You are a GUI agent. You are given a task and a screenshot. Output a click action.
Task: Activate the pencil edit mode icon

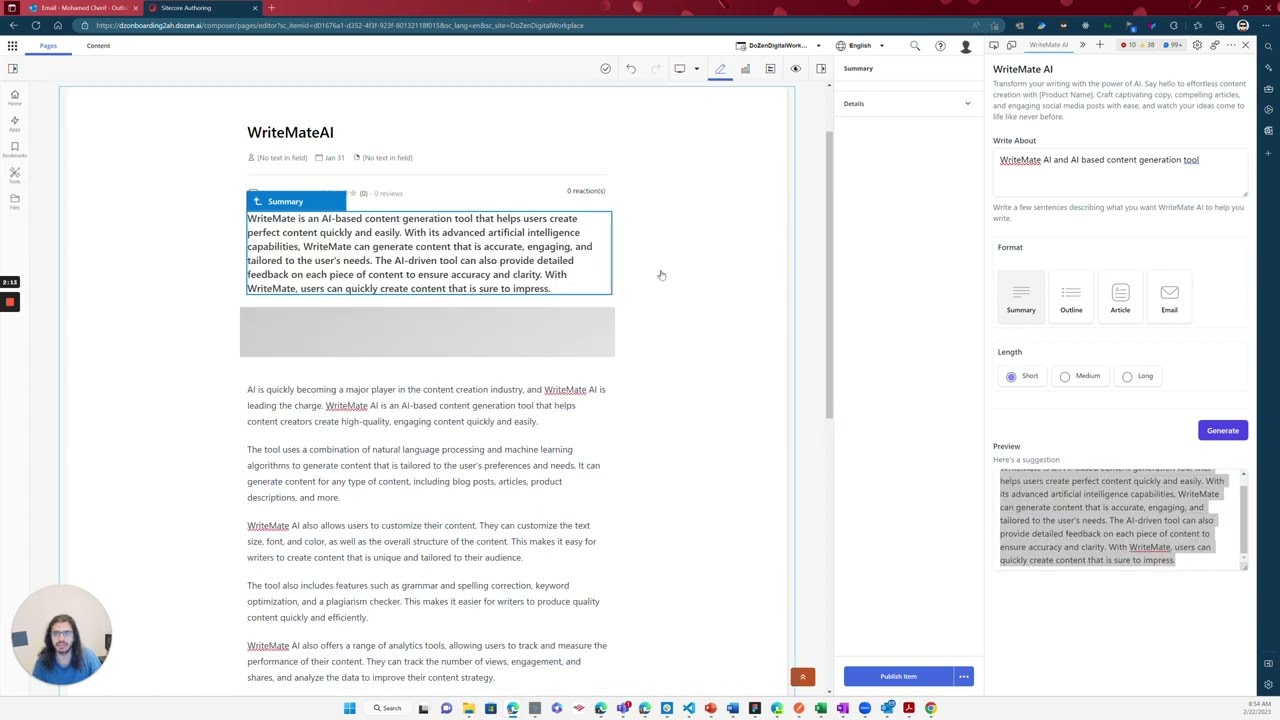click(720, 69)
